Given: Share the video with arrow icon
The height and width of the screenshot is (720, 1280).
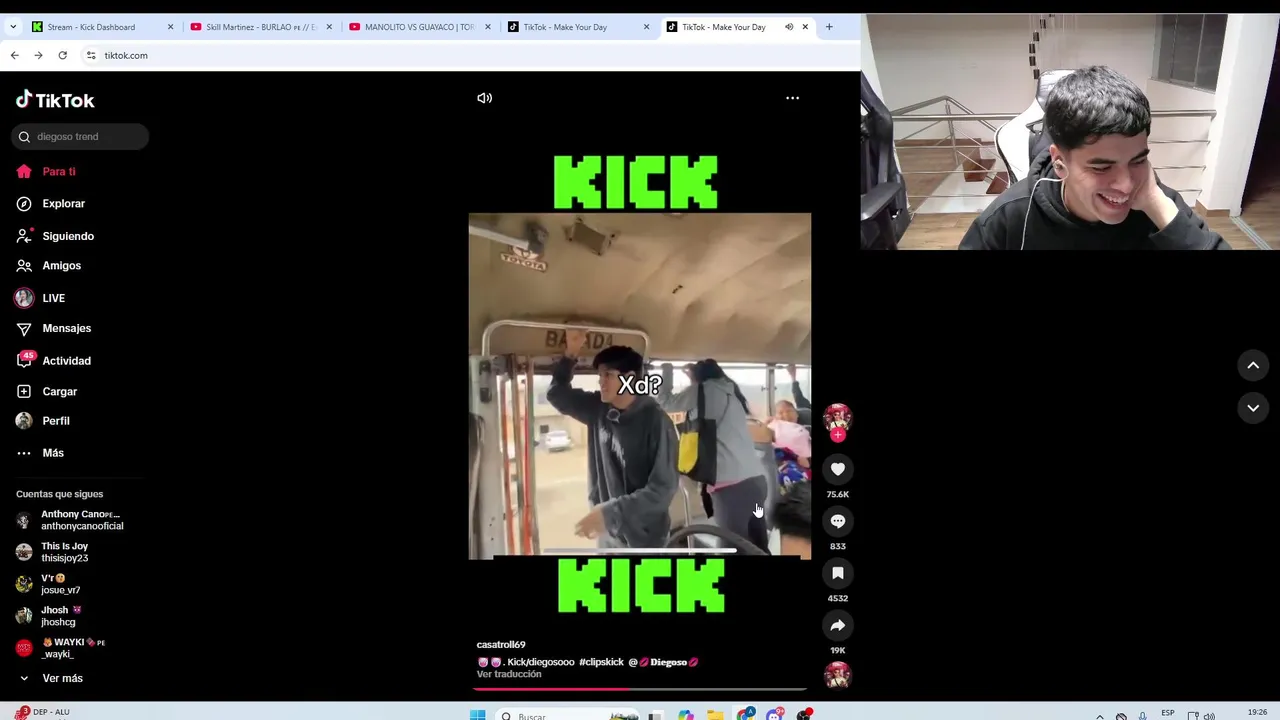Looking at the screenshot, I should (838, 625).
